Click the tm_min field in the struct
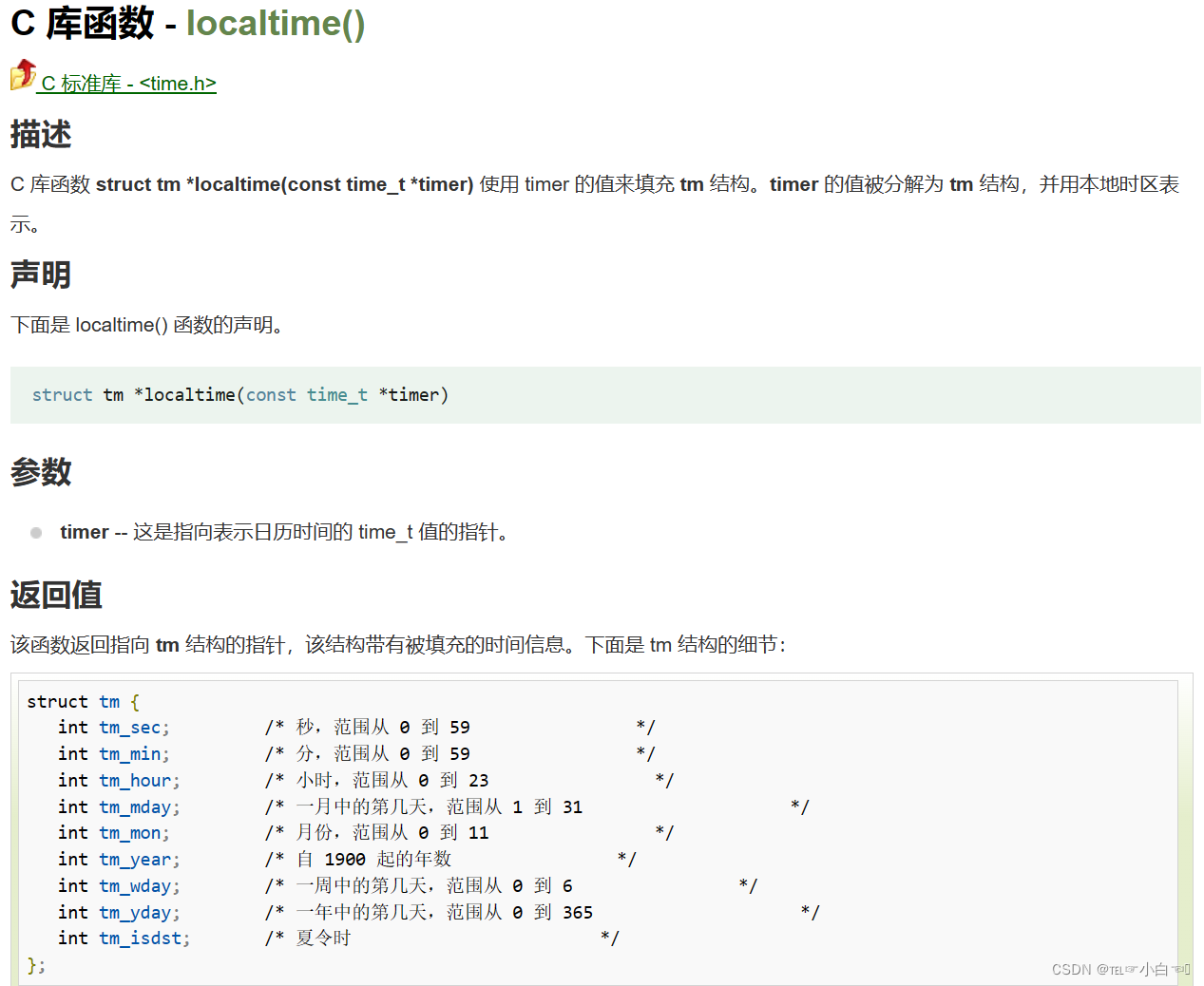1204x986 pixels. click(x=130, y=753)
